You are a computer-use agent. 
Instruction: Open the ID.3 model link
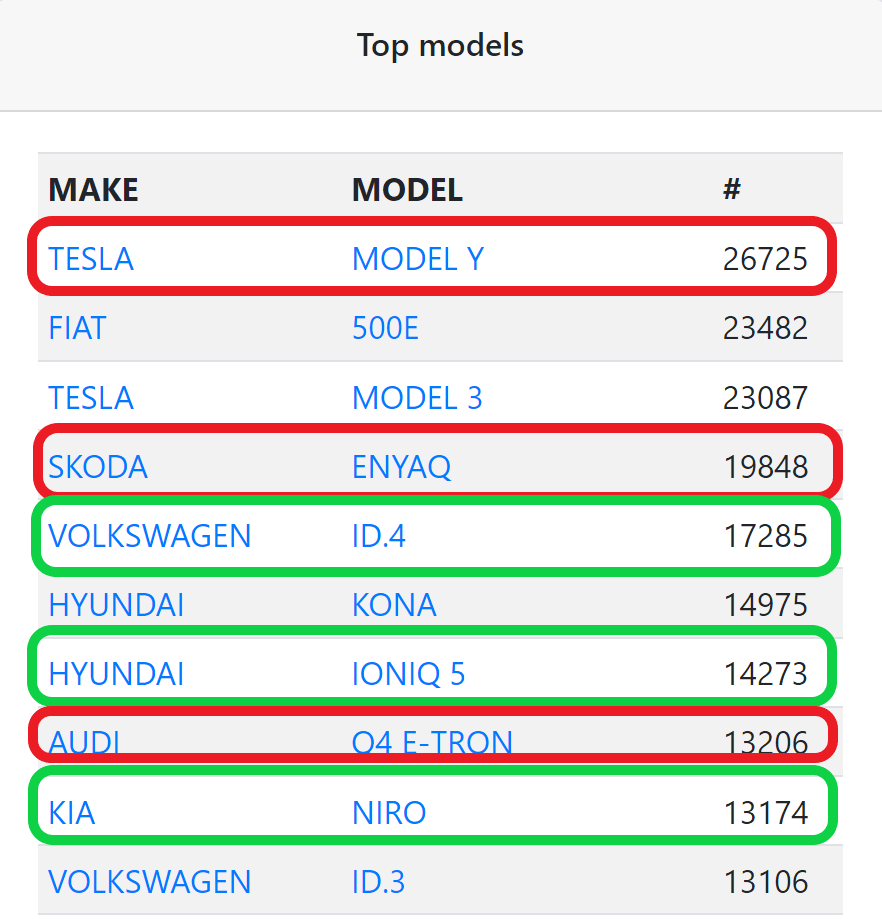(379, 882)
